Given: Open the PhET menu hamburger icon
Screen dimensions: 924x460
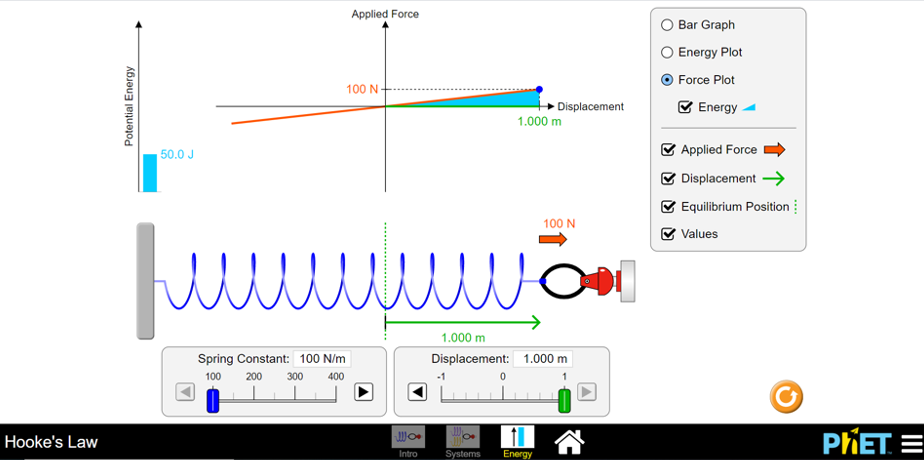Looking at the screenshot, I should 912,442.
